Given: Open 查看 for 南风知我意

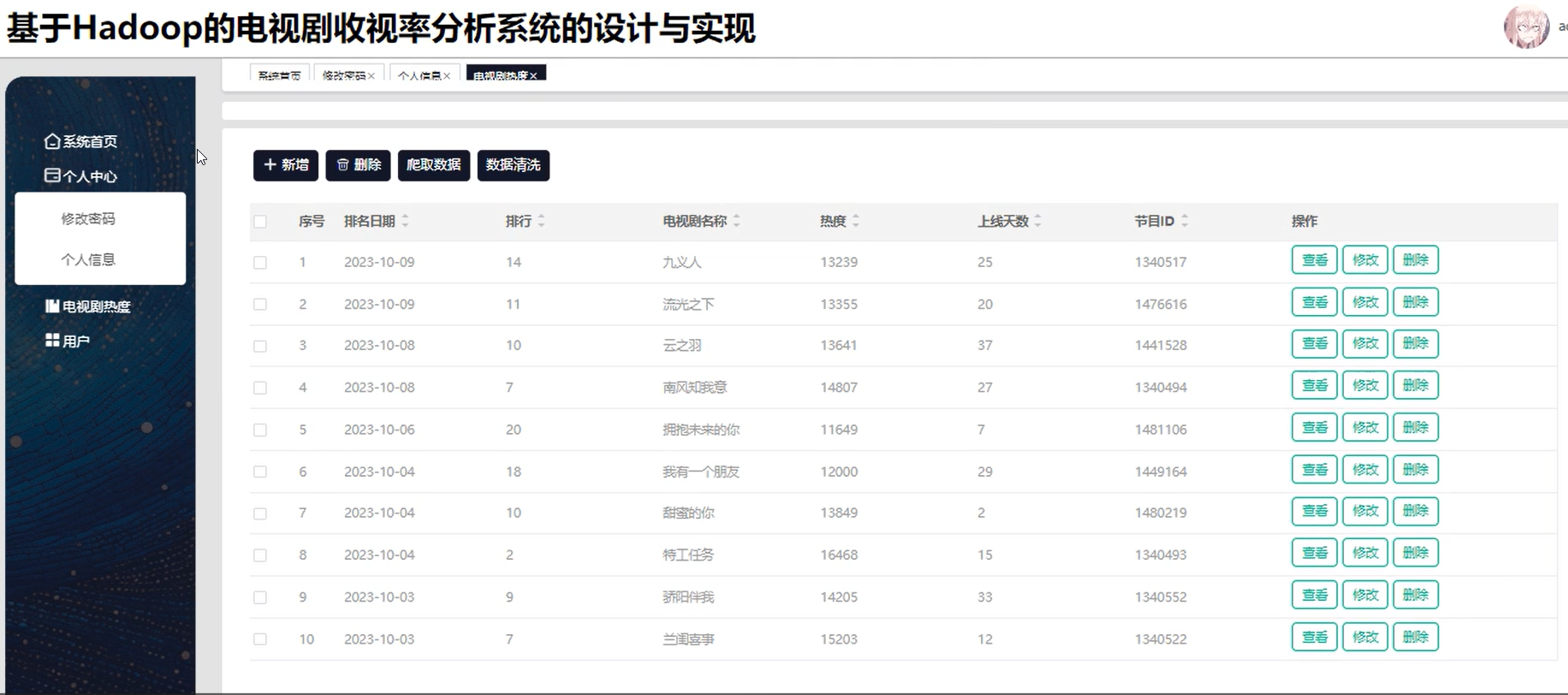Looking at the screenshot, I should pos(1315,386).
